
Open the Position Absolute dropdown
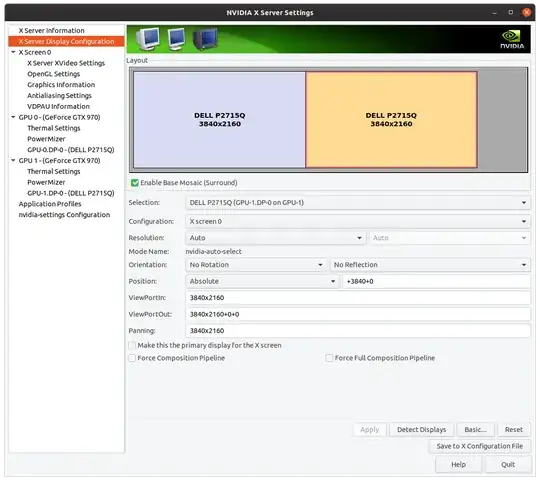pos(262,281)
